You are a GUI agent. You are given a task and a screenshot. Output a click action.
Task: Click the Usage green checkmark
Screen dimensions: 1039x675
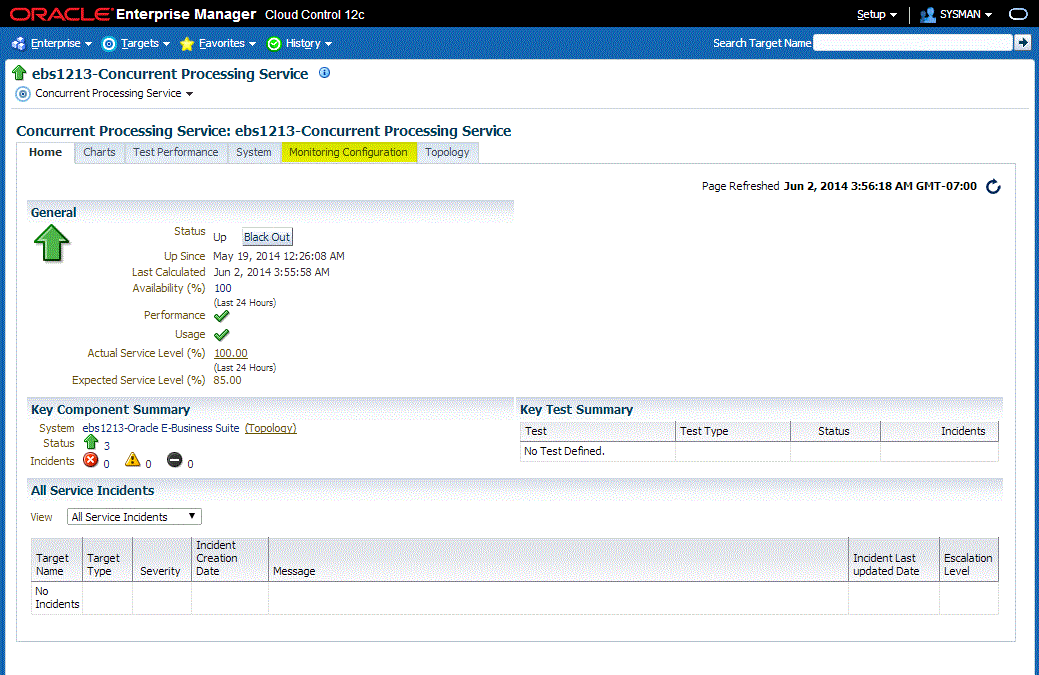(222, 335)
